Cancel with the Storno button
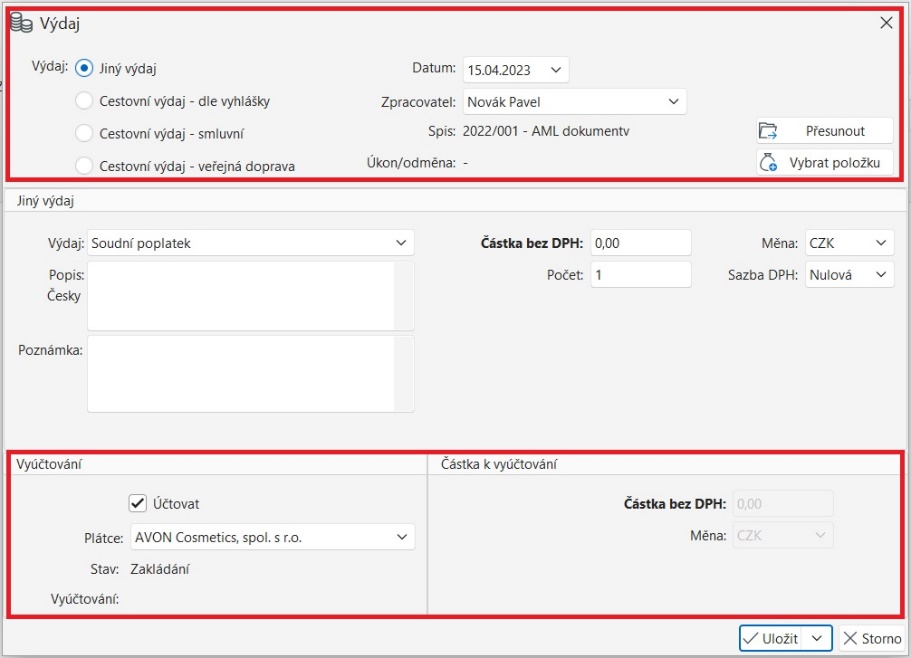911x658 pixels. coord(870,638)
